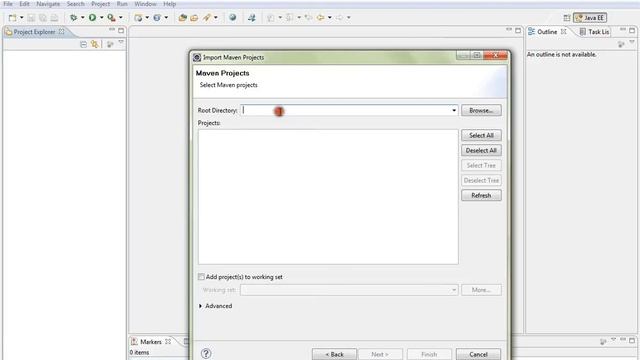Close the Markers tab
The width and height of the screenshot is (640, 360).
click(x=168, y=342)
